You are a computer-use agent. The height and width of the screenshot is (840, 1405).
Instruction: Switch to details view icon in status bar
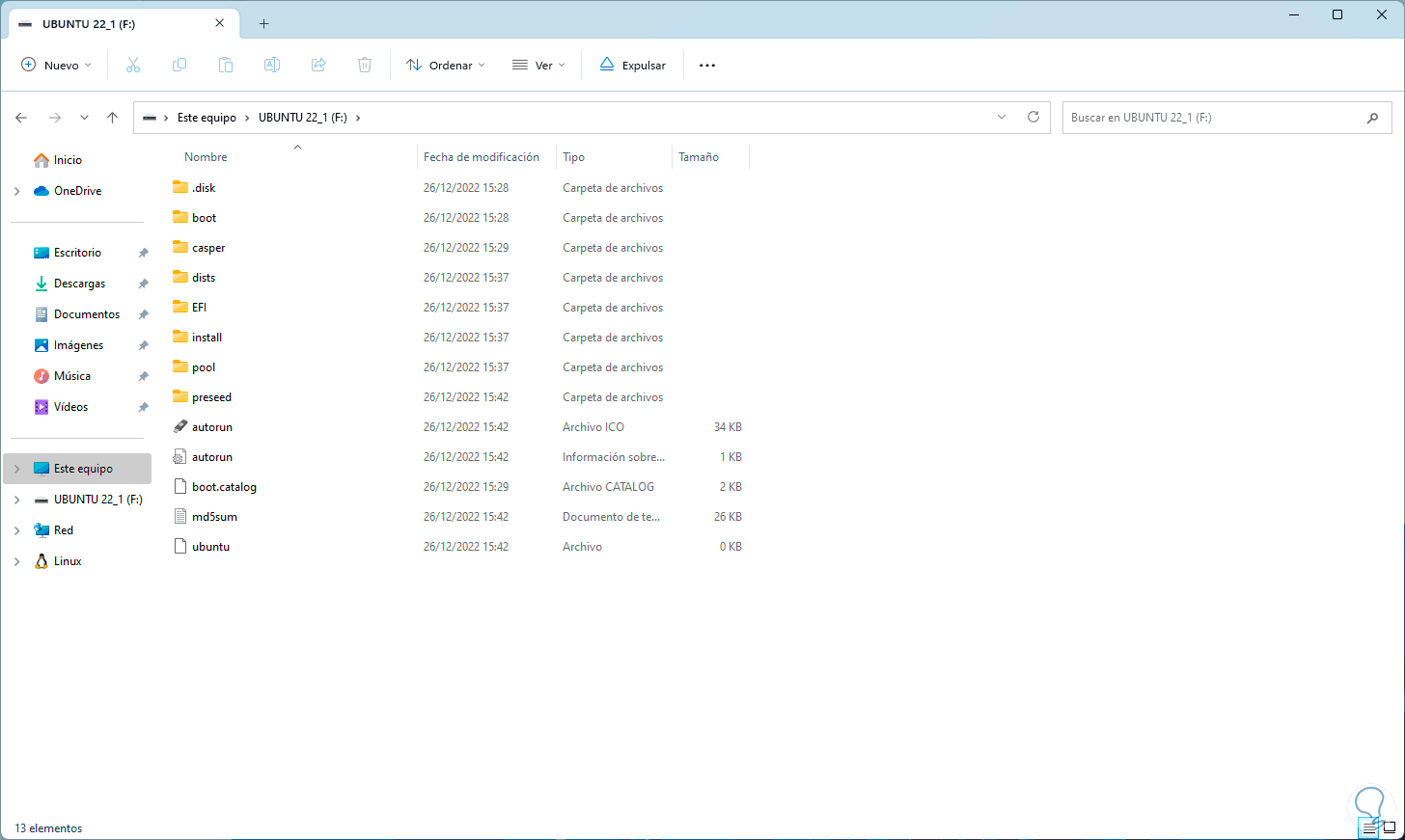pos(1369,828)
